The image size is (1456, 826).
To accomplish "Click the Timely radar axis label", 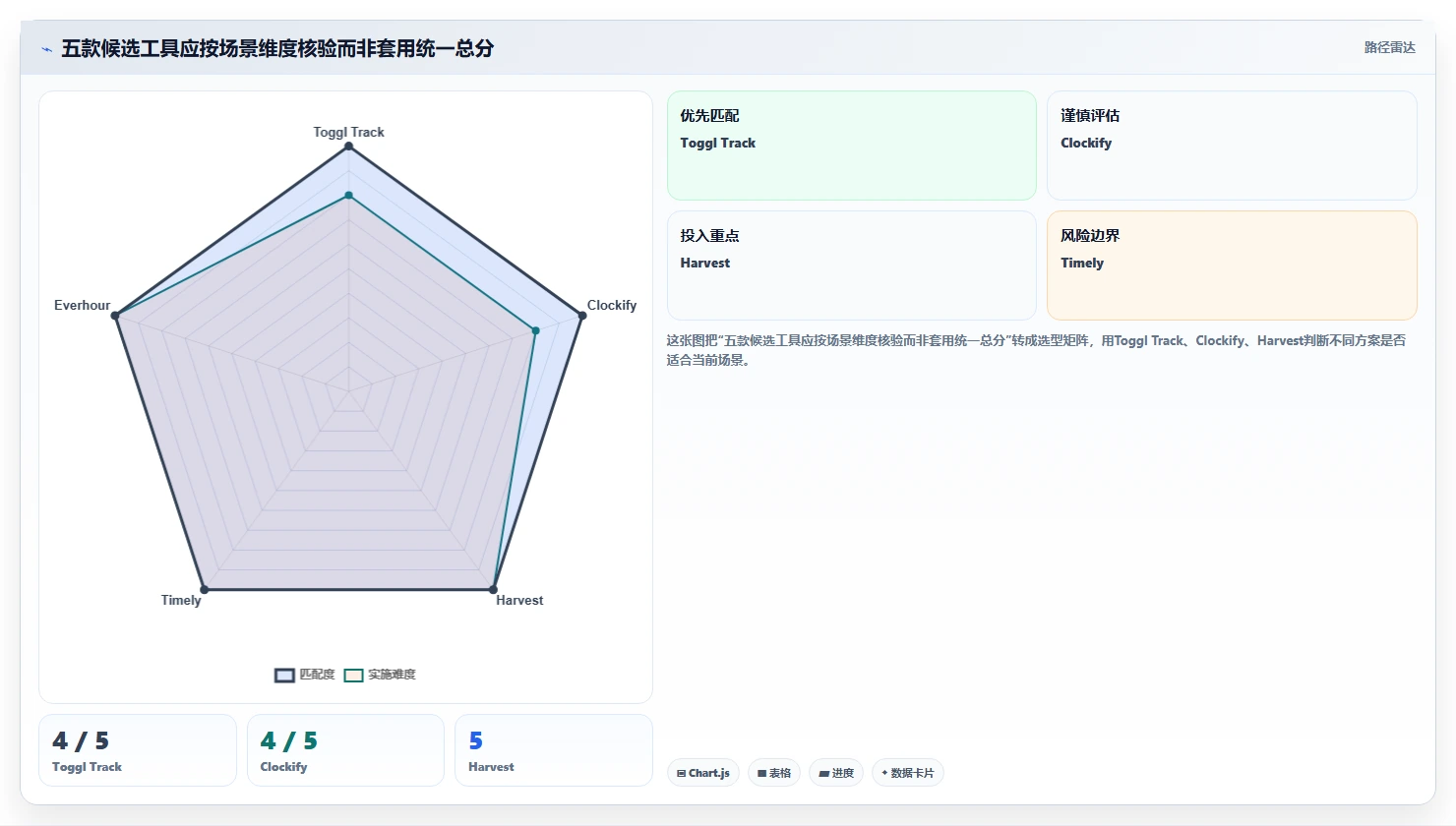I will point(181,600).
